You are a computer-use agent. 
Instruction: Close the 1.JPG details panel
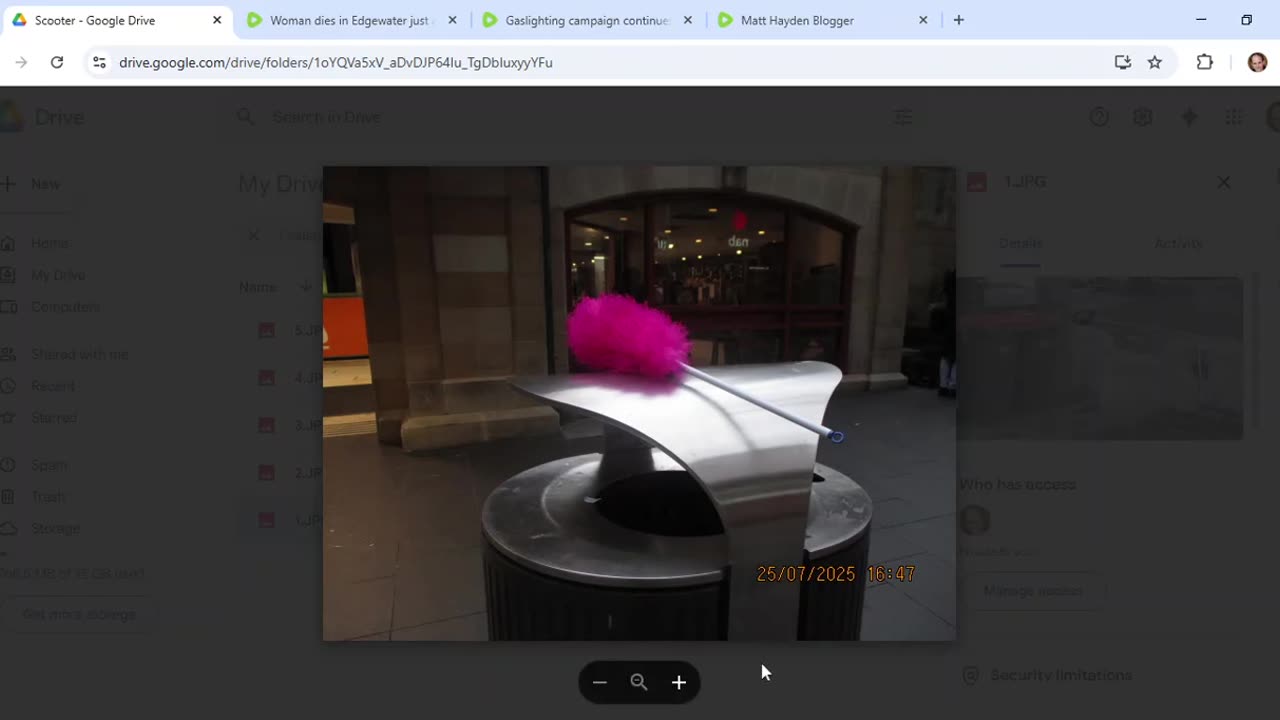(1224, 182)
